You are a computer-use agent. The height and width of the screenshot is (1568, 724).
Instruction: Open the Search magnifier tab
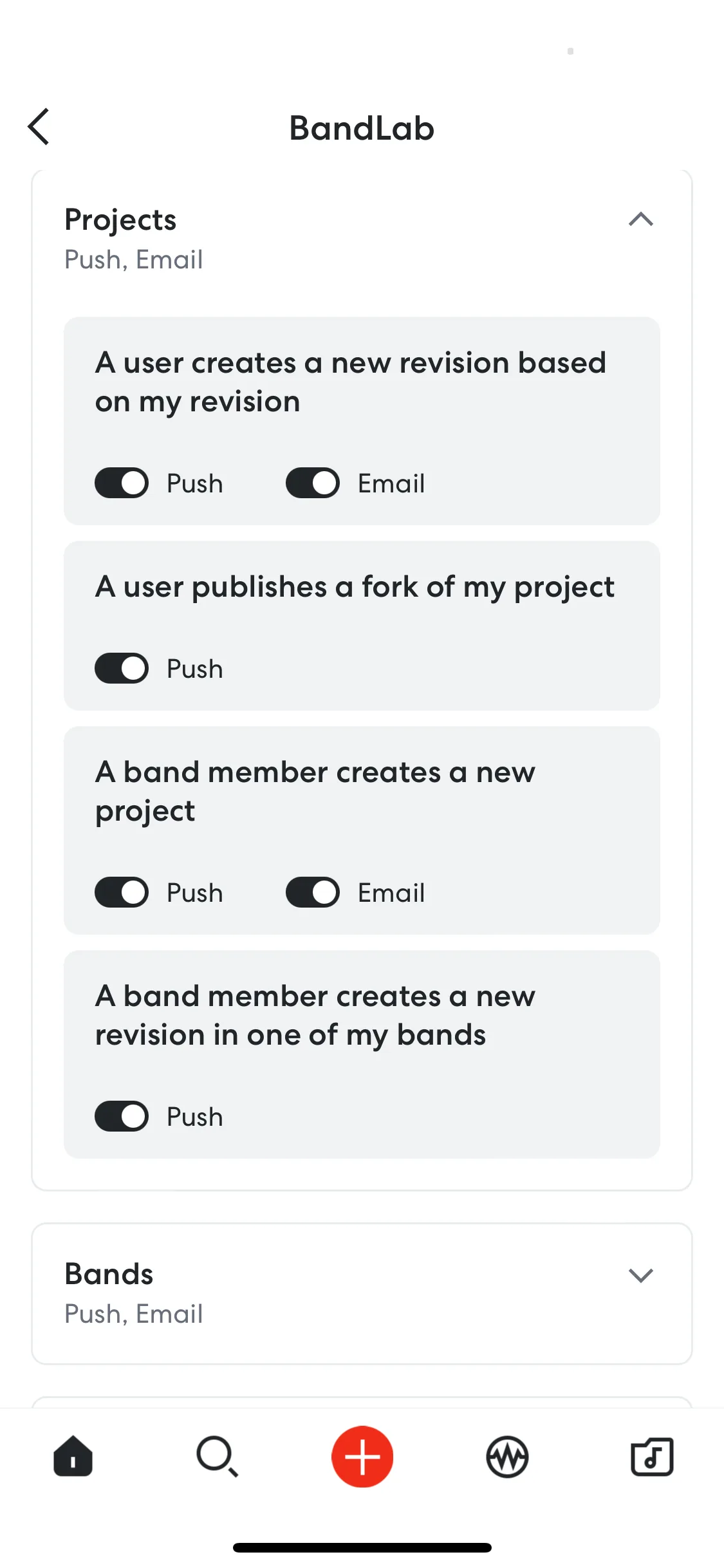[218, 1456]
